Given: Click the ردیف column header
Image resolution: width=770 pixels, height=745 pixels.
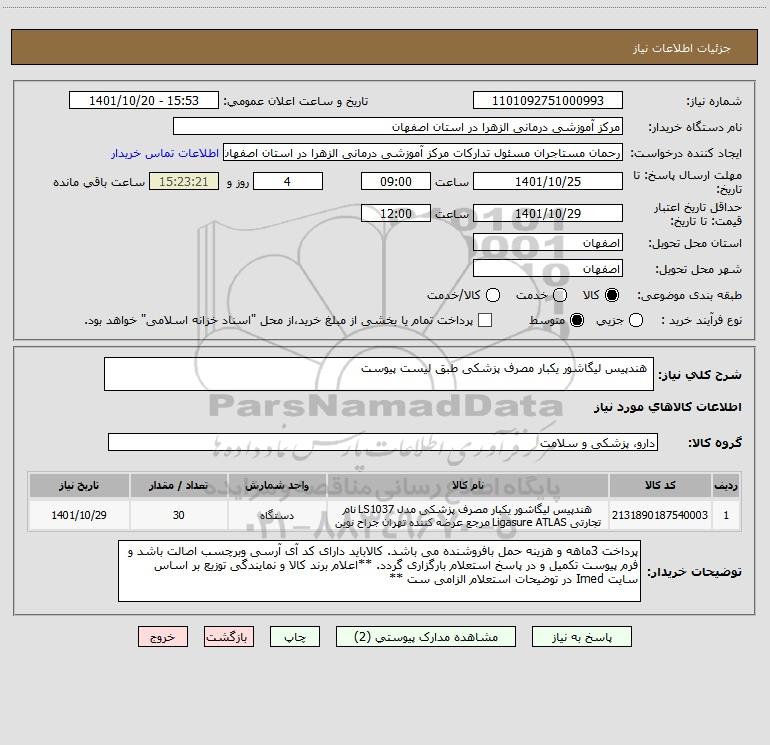Looking at the screenshot, I should [x=726, y=485].
